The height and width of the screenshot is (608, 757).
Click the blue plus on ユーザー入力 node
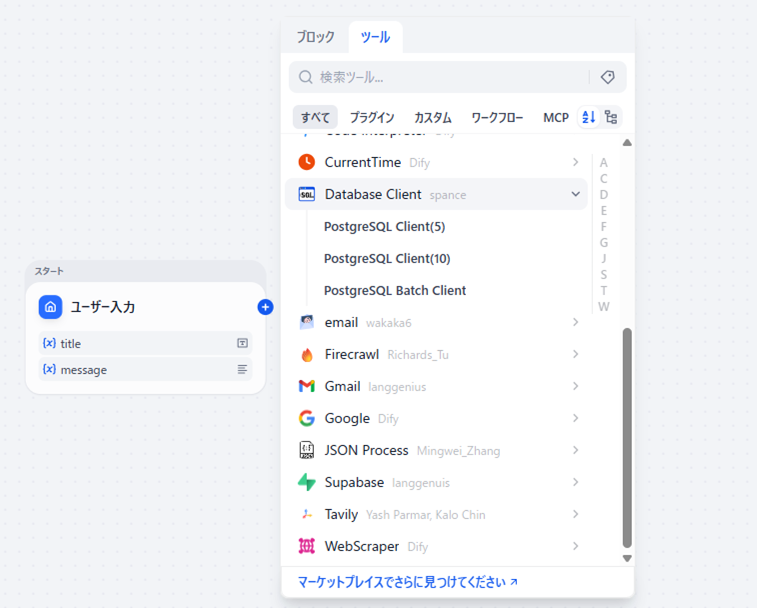265,307
